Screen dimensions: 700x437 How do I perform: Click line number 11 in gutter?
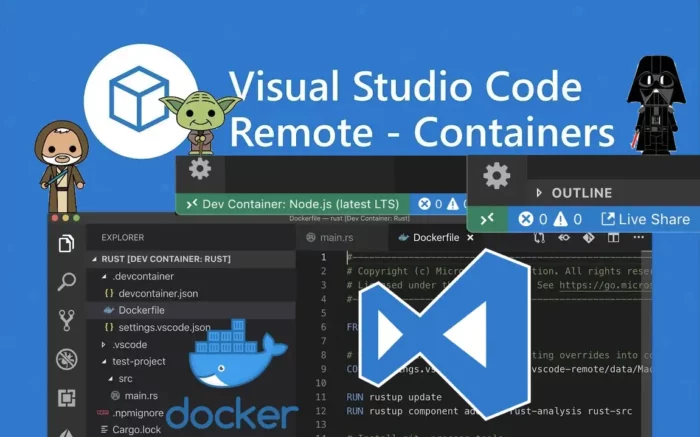click(x=321, y=397)
